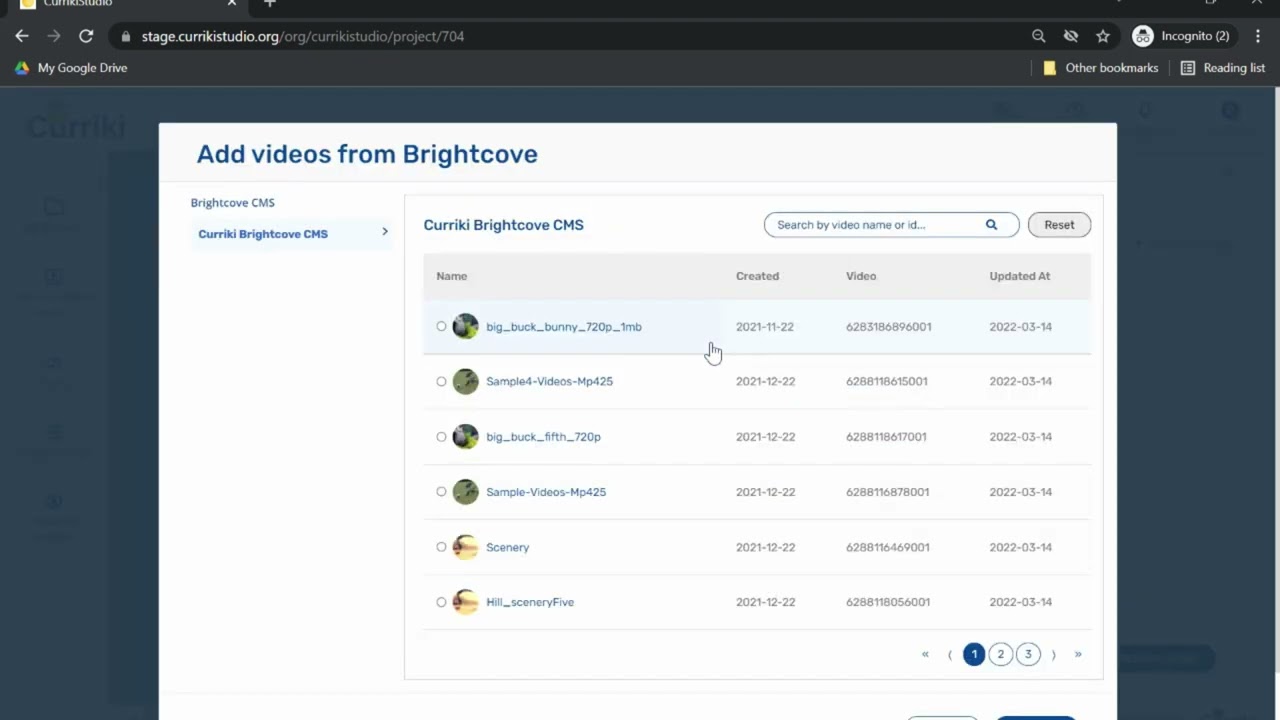
Task: Select big_buck_fifth_720p radio button
Action: (x=441, y=436)
